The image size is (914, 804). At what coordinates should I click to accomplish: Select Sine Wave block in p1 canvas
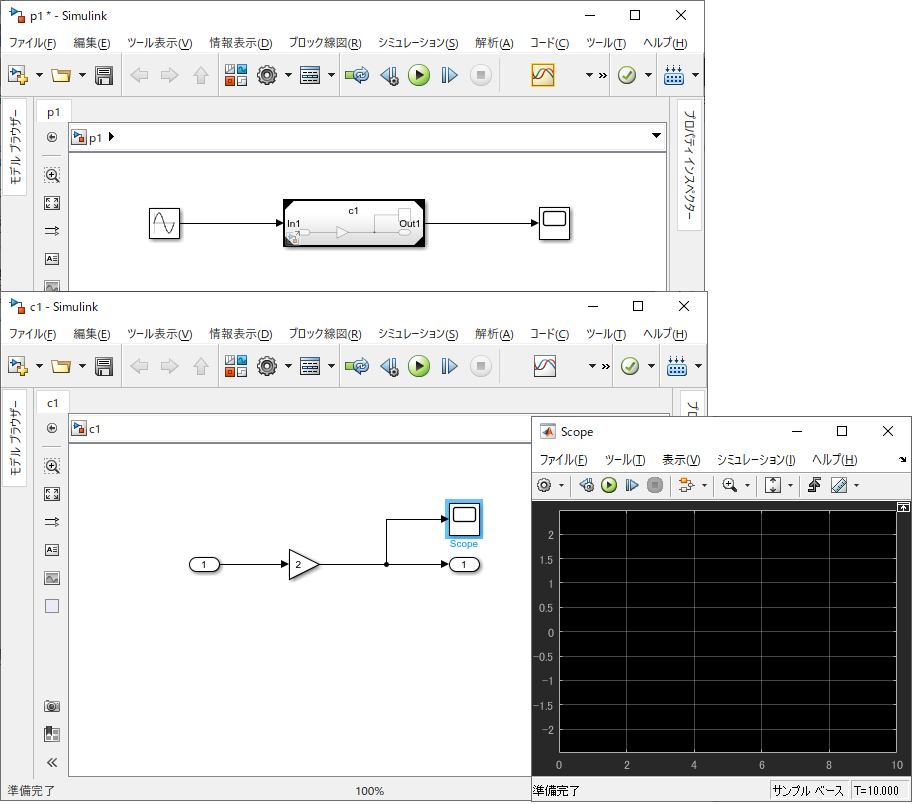click(164, 223)
